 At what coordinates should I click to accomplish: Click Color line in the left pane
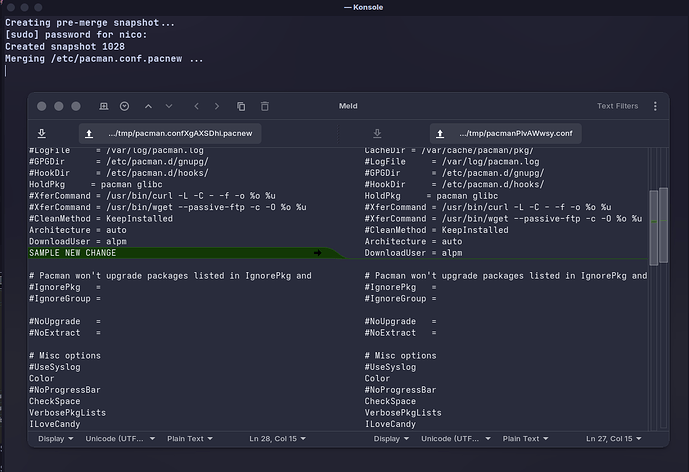(42, 378)
